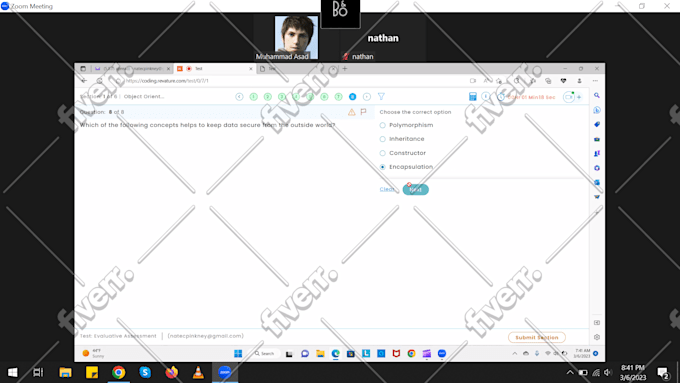Screen dimensions: 680x383
Task: Flag this question with flag icon
Action: [x=363, y=112]
